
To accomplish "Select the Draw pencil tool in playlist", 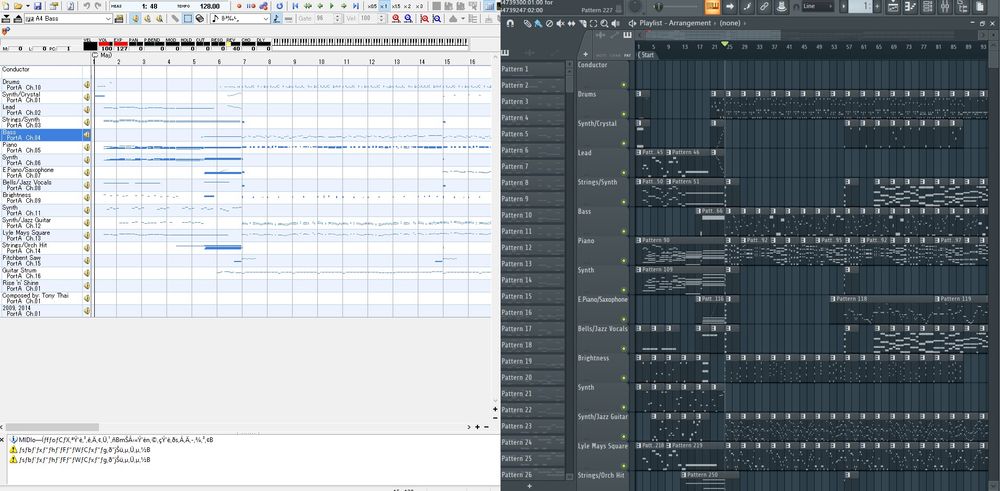I will [x=527, y=23].
